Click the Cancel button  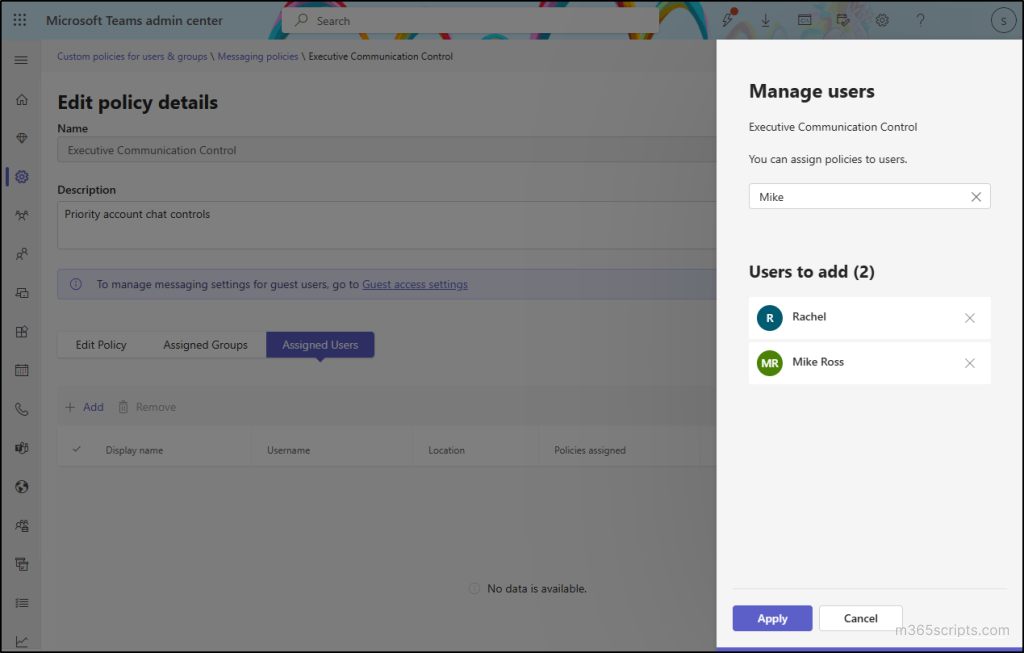[860, 618]
